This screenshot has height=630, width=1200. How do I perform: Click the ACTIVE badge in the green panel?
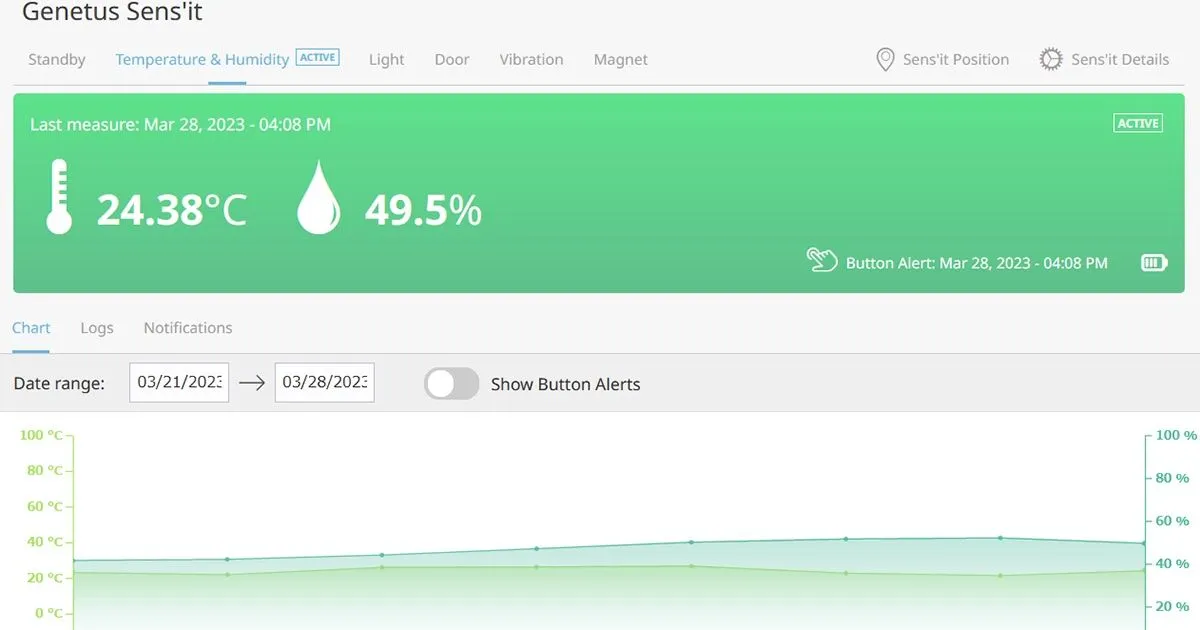pos(1138,123)
